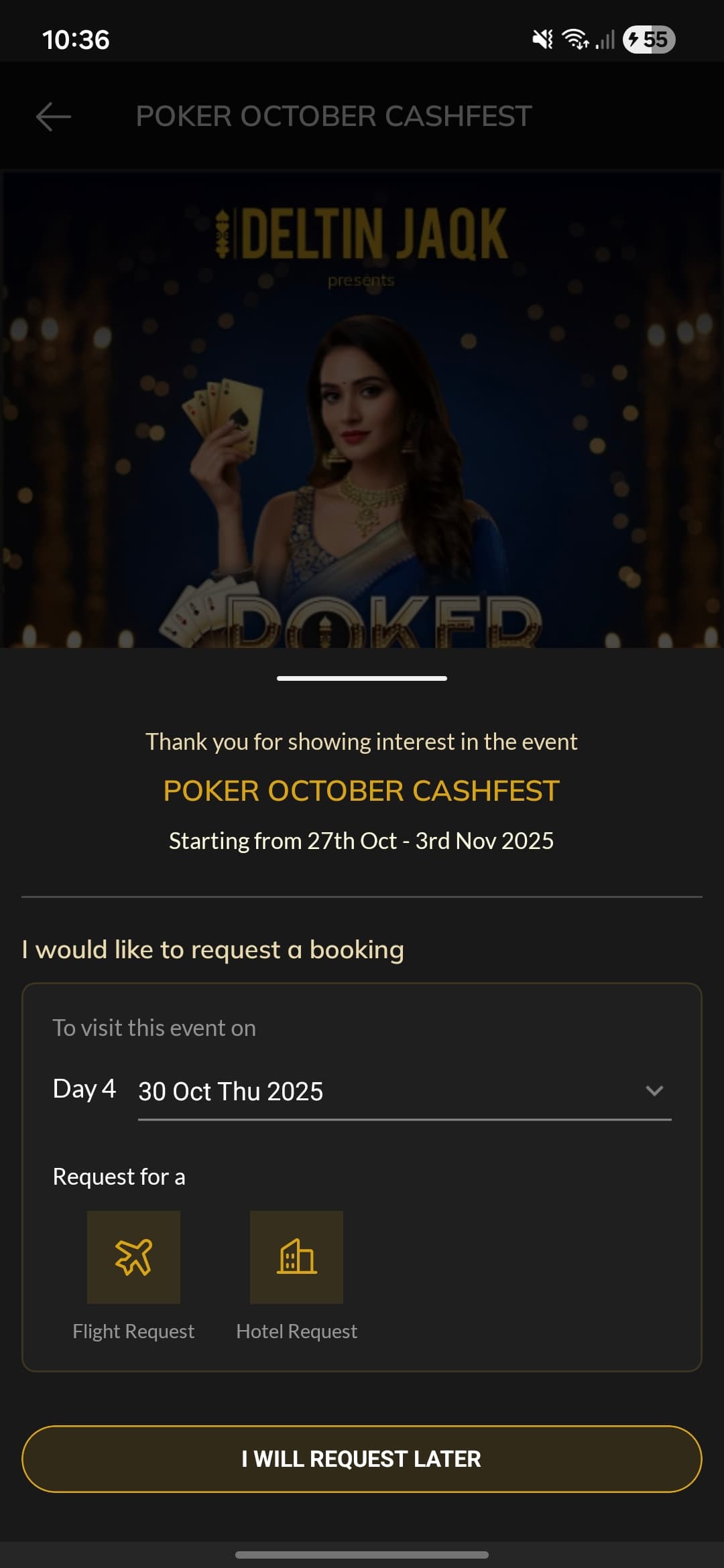Tap the cellular signal strength icon
This screenshot has width=724, height=1568.
click(x=605, y=40)
